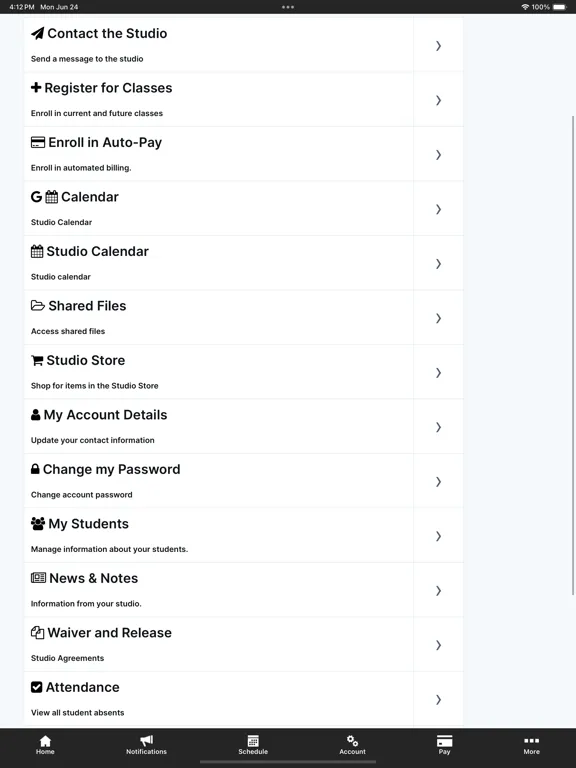Open the More tab menu
This screenshot has width=576, height=768.
[531, 745]
